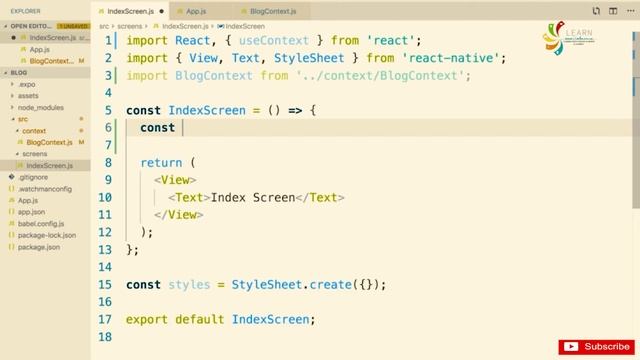
Task: Click export default on line 17
Action: click(175, 319)
